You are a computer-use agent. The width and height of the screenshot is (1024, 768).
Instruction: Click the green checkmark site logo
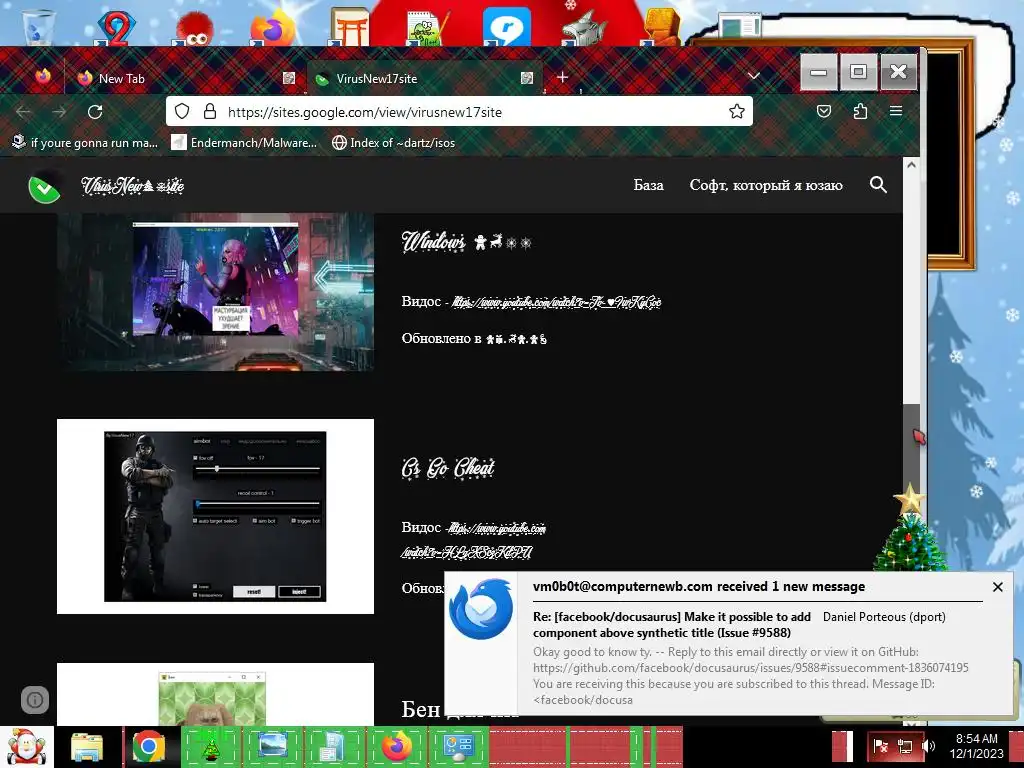45,187
